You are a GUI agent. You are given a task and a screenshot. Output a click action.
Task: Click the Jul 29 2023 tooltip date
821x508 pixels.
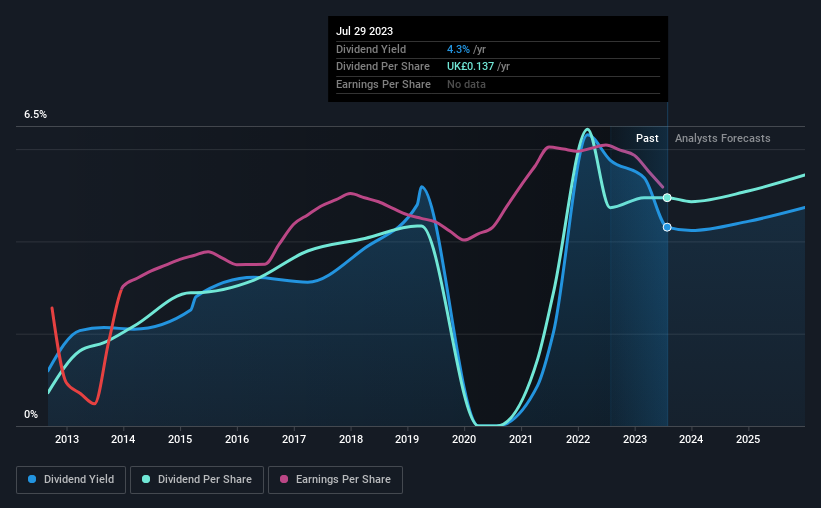coord(364,31)
